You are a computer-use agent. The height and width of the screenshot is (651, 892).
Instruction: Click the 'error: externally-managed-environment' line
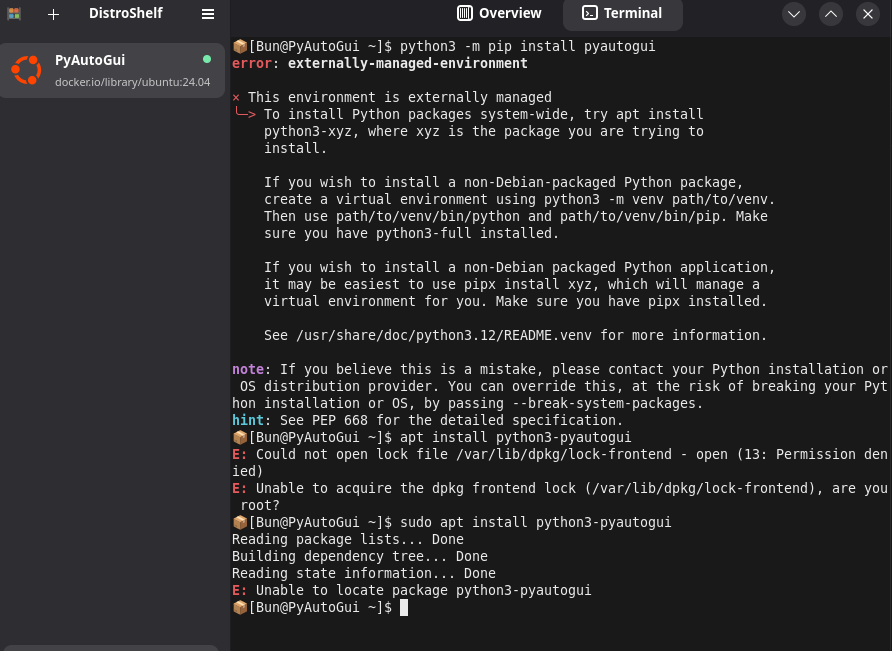tap(380, 63)
